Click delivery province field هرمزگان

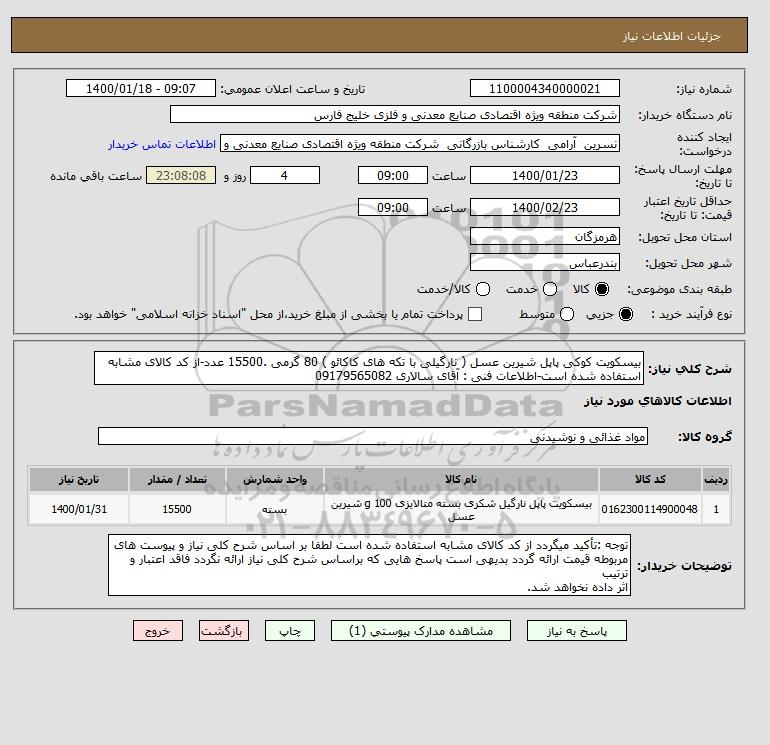(545, 237)
